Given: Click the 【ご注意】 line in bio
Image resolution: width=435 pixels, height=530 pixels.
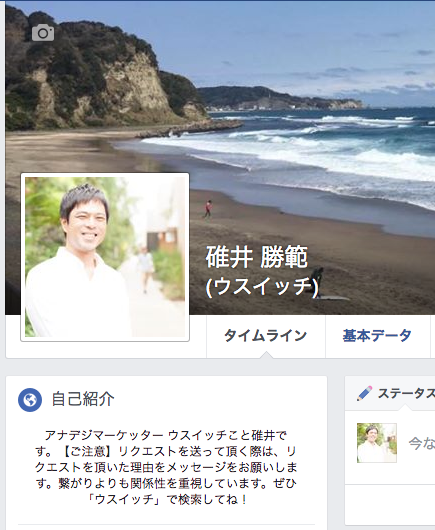Looking at the screenshot, I should pos(166,451).
